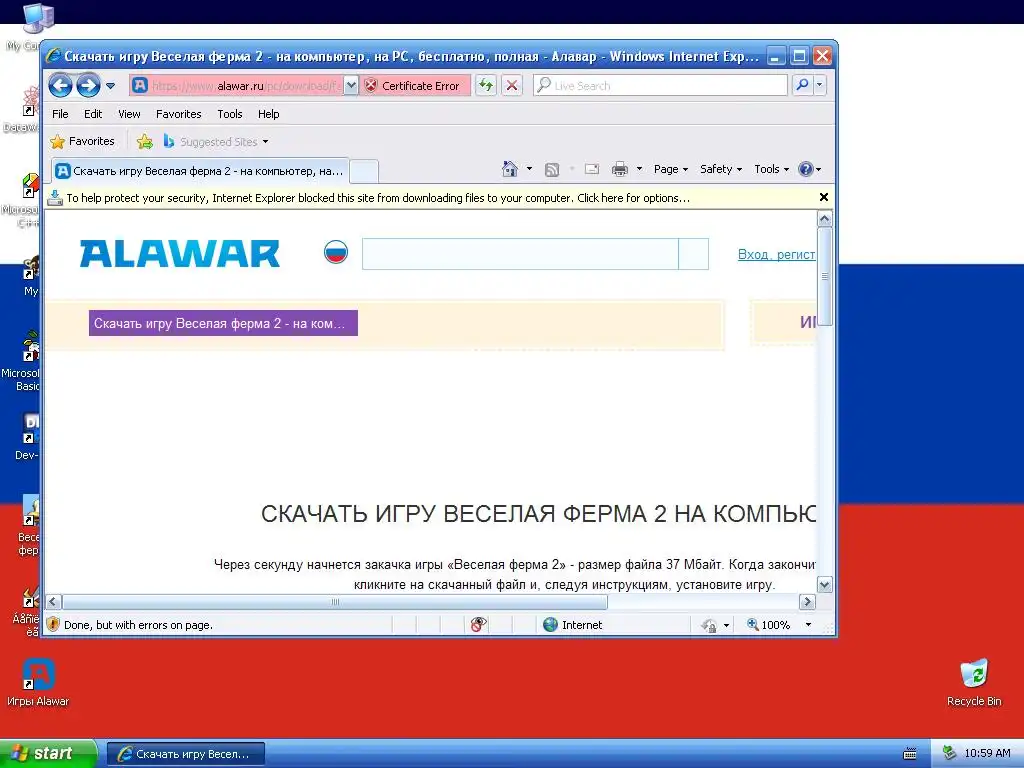Open the Page command menu

click(671, 169)
